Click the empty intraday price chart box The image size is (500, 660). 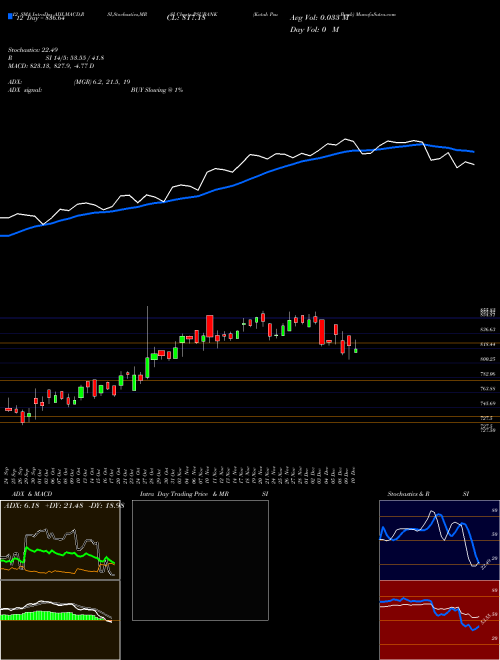coord(200,560)
